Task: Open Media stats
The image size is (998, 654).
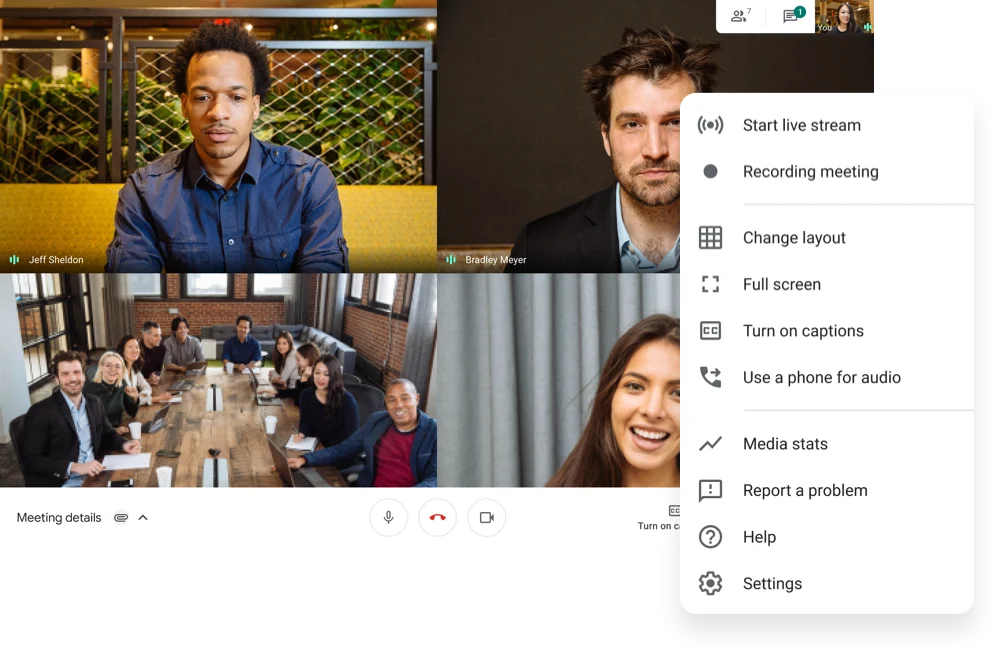Action: 827,443
